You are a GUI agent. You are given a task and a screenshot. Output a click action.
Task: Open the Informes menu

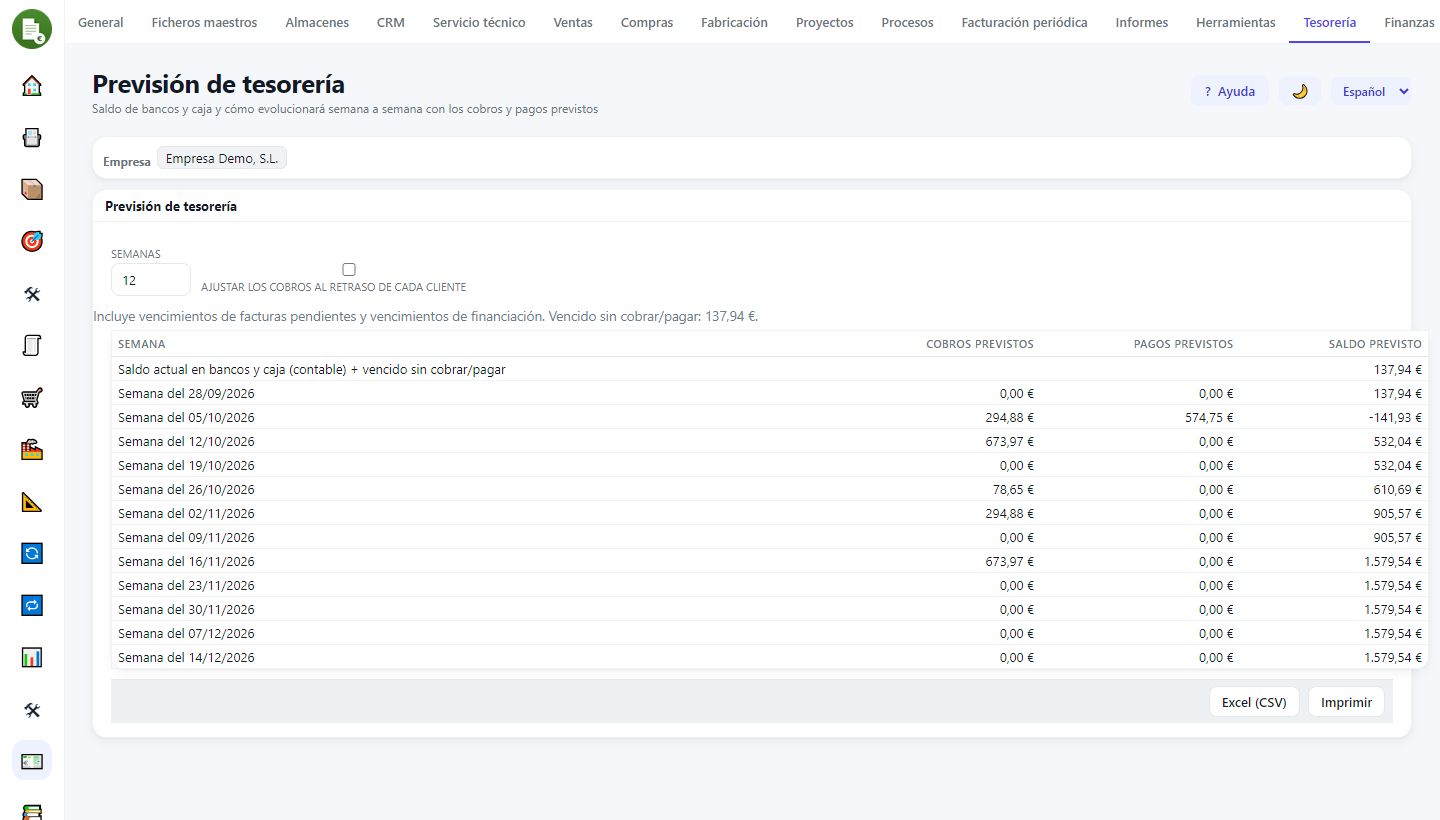coord(1142,22)
